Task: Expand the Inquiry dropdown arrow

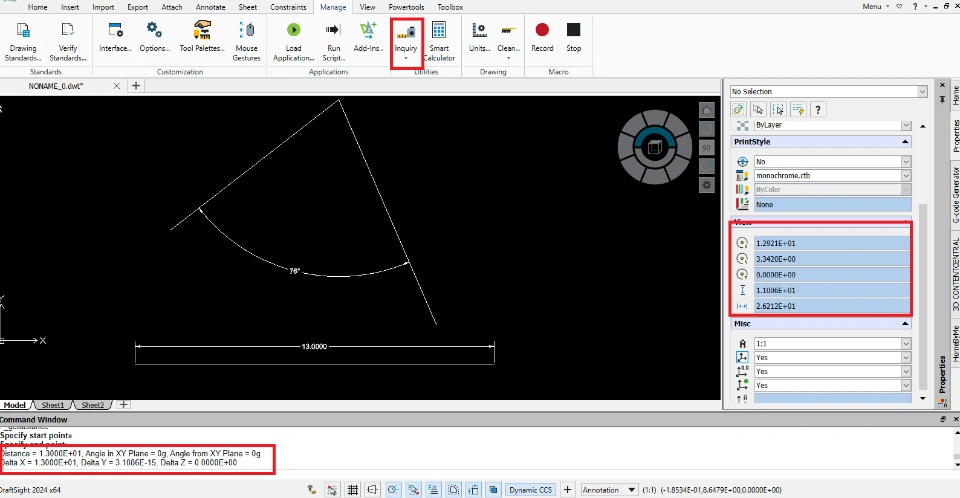Action: coord(405,59)
